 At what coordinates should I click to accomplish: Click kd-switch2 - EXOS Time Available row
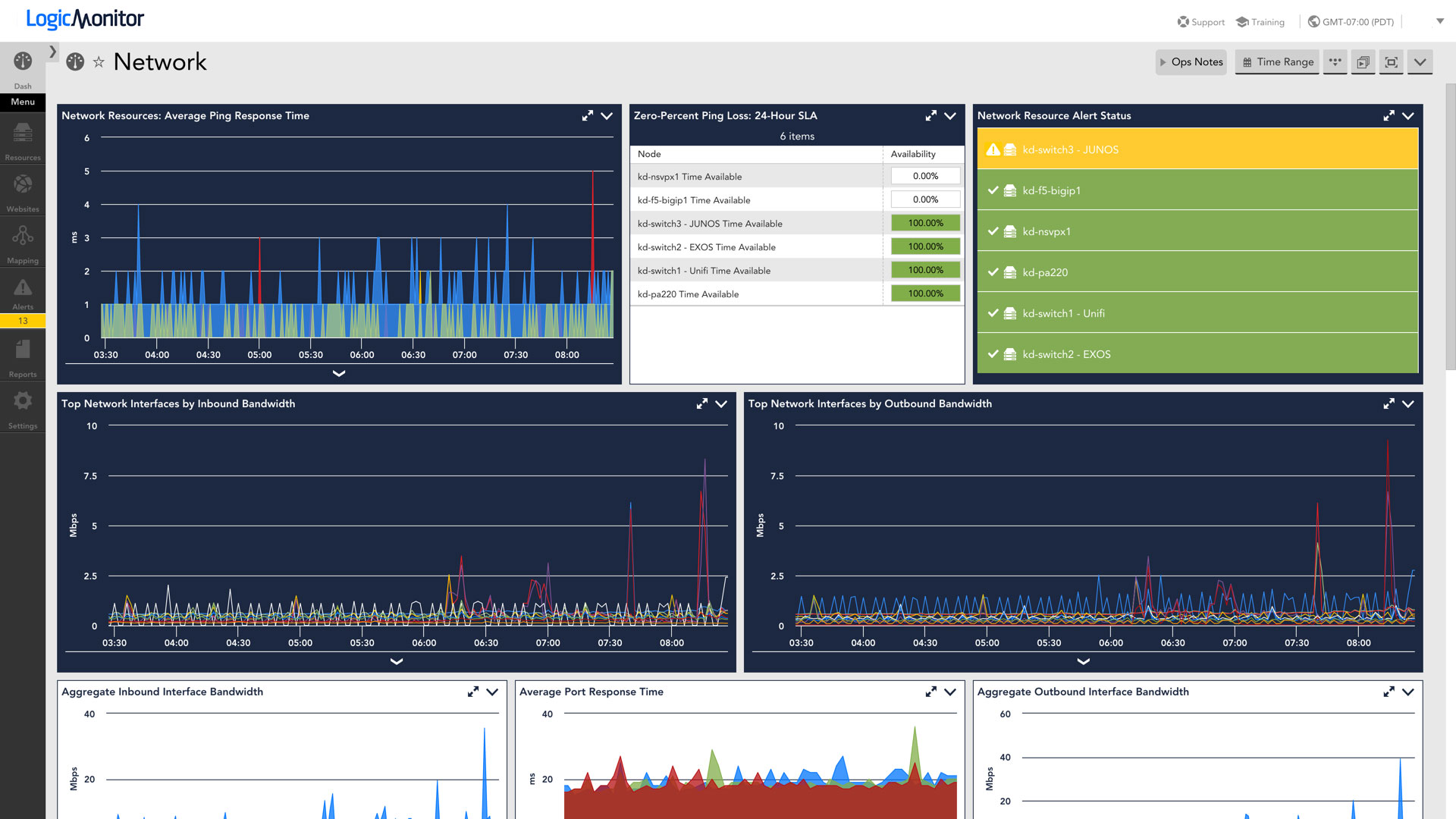click(797, 246)
